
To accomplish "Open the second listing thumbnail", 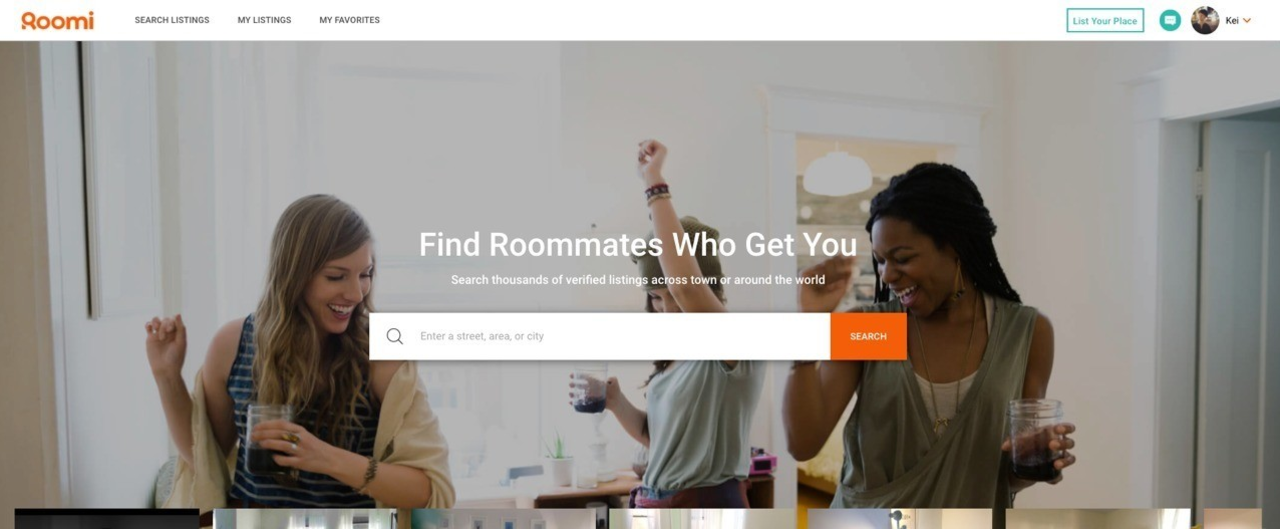I will [x=306, y=519].
